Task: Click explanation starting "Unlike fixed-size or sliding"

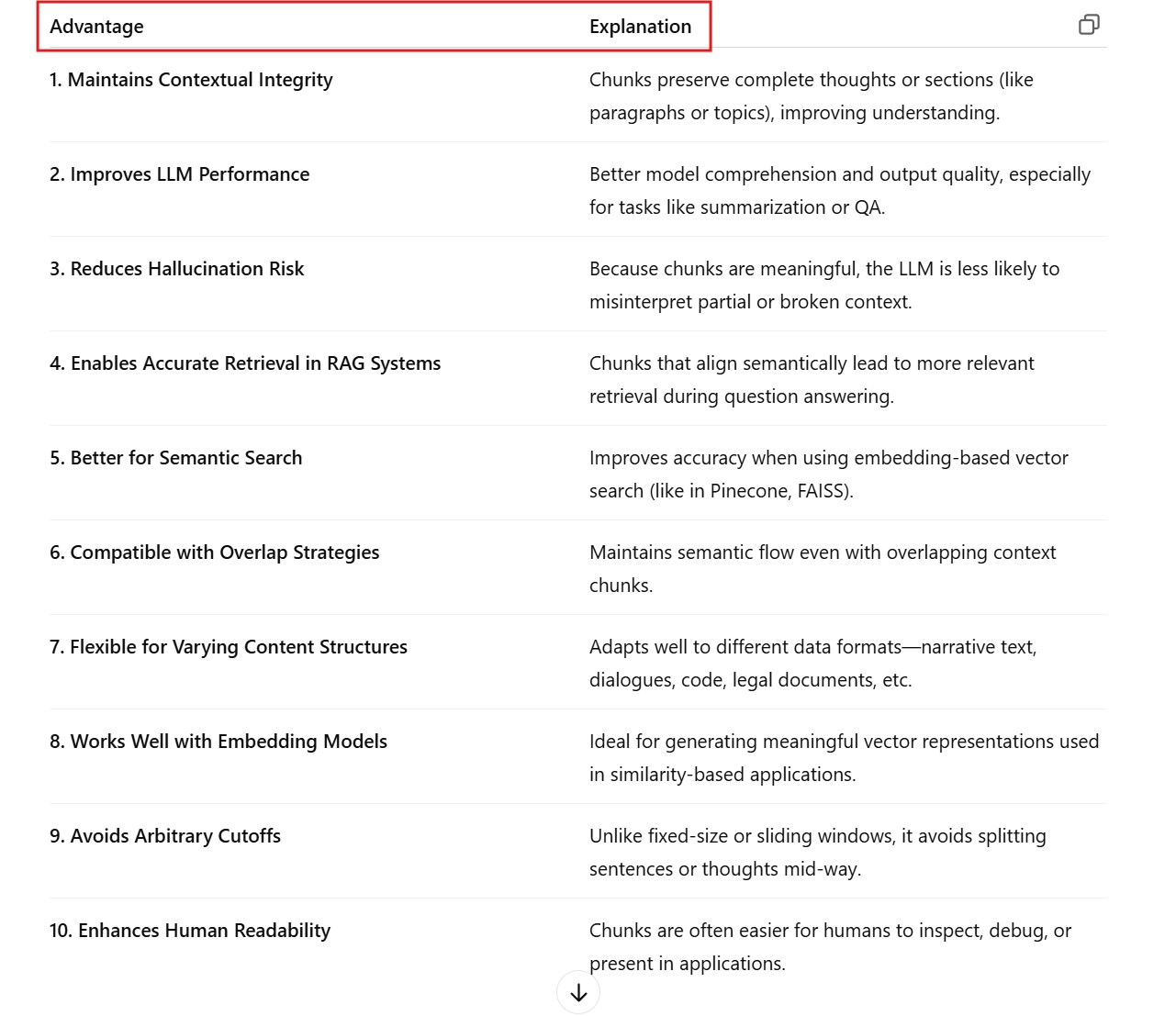Action: [817, 853]
